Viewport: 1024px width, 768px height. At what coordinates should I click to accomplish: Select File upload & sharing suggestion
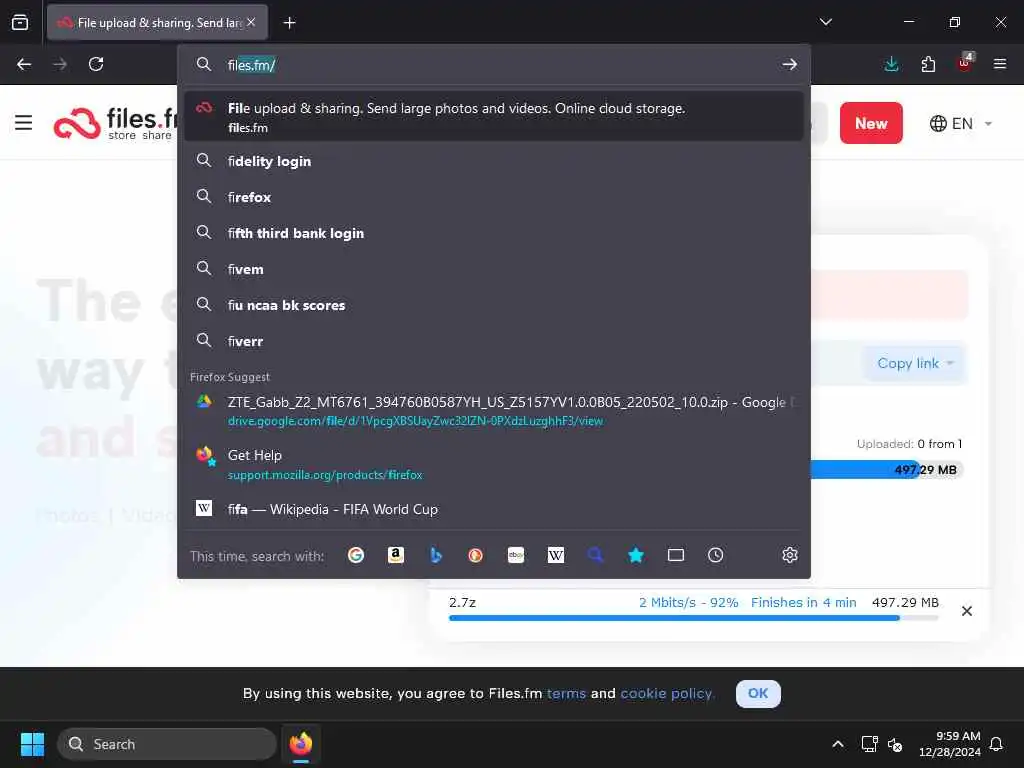point(494,117)
